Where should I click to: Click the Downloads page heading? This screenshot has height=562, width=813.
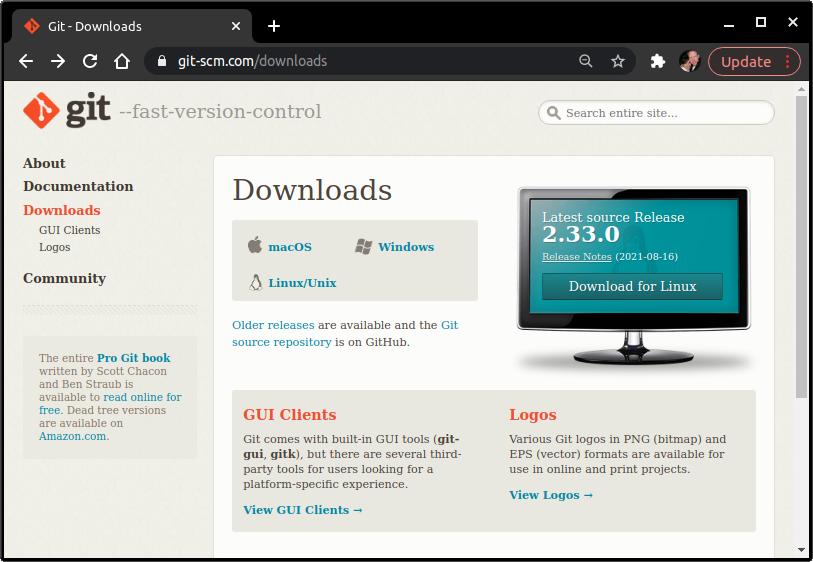coord(312,190)
